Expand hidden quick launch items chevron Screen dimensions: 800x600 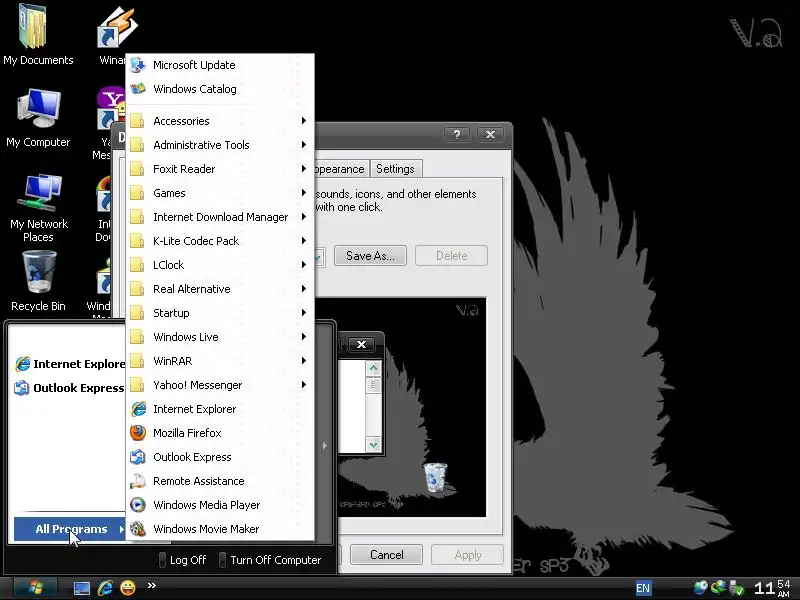tap(152, 586)
